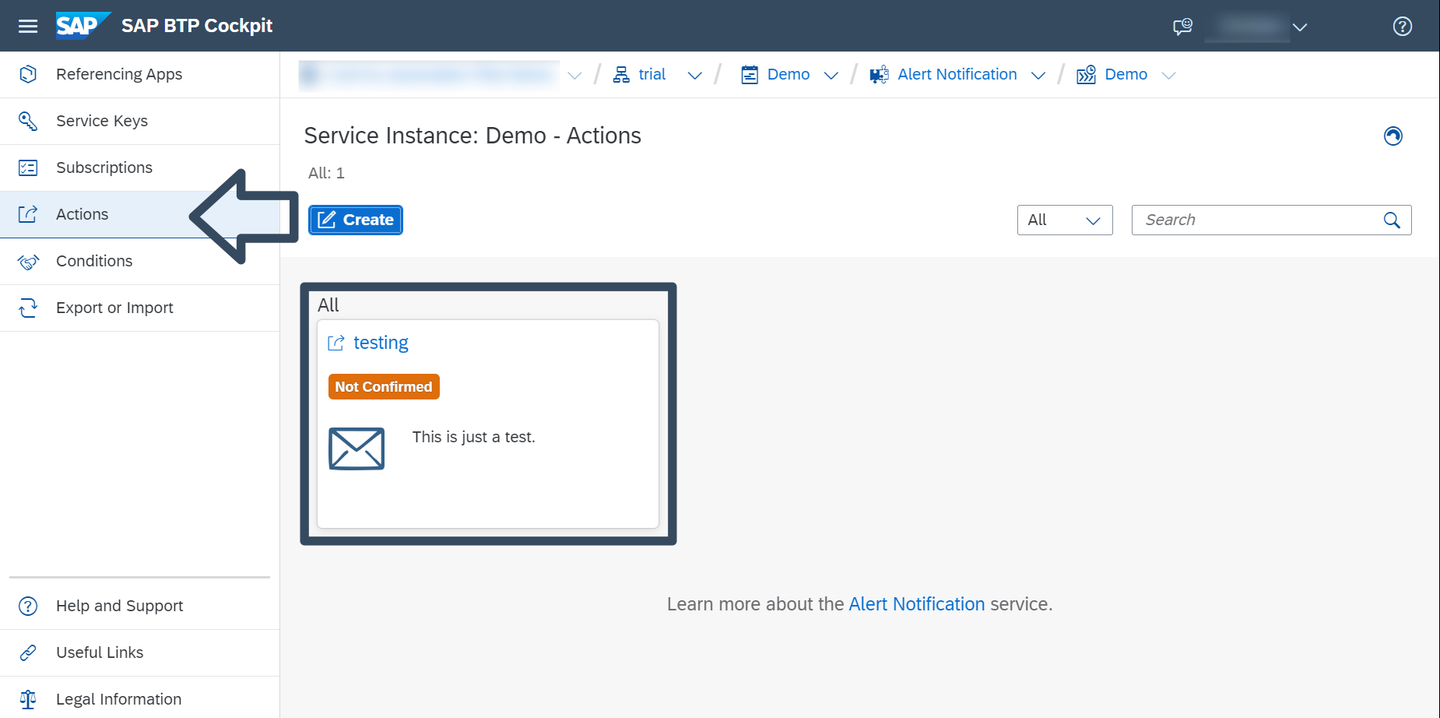Click the Alert Notification breadcrumb link

[x=957, y=75]
